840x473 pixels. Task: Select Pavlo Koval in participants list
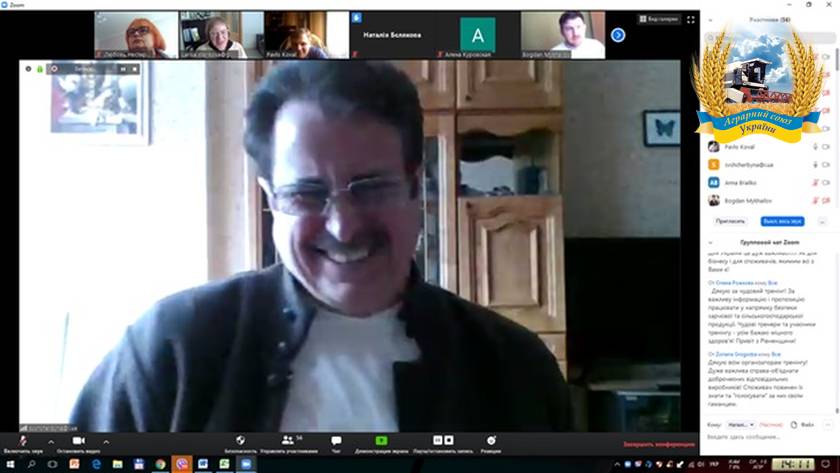[769, 147]
